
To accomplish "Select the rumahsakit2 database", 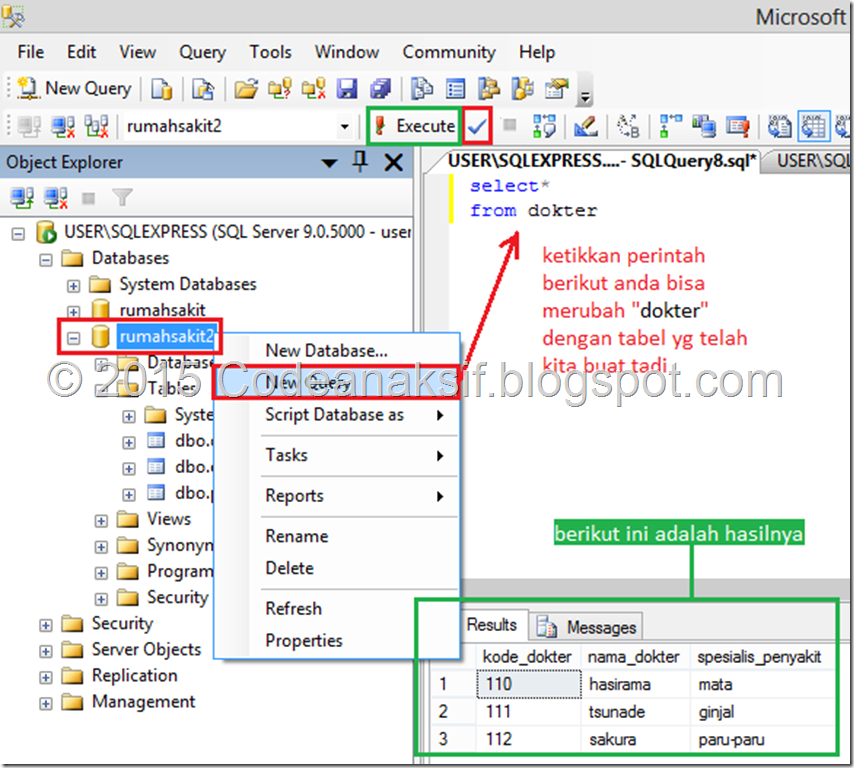I will click(167, 337).
